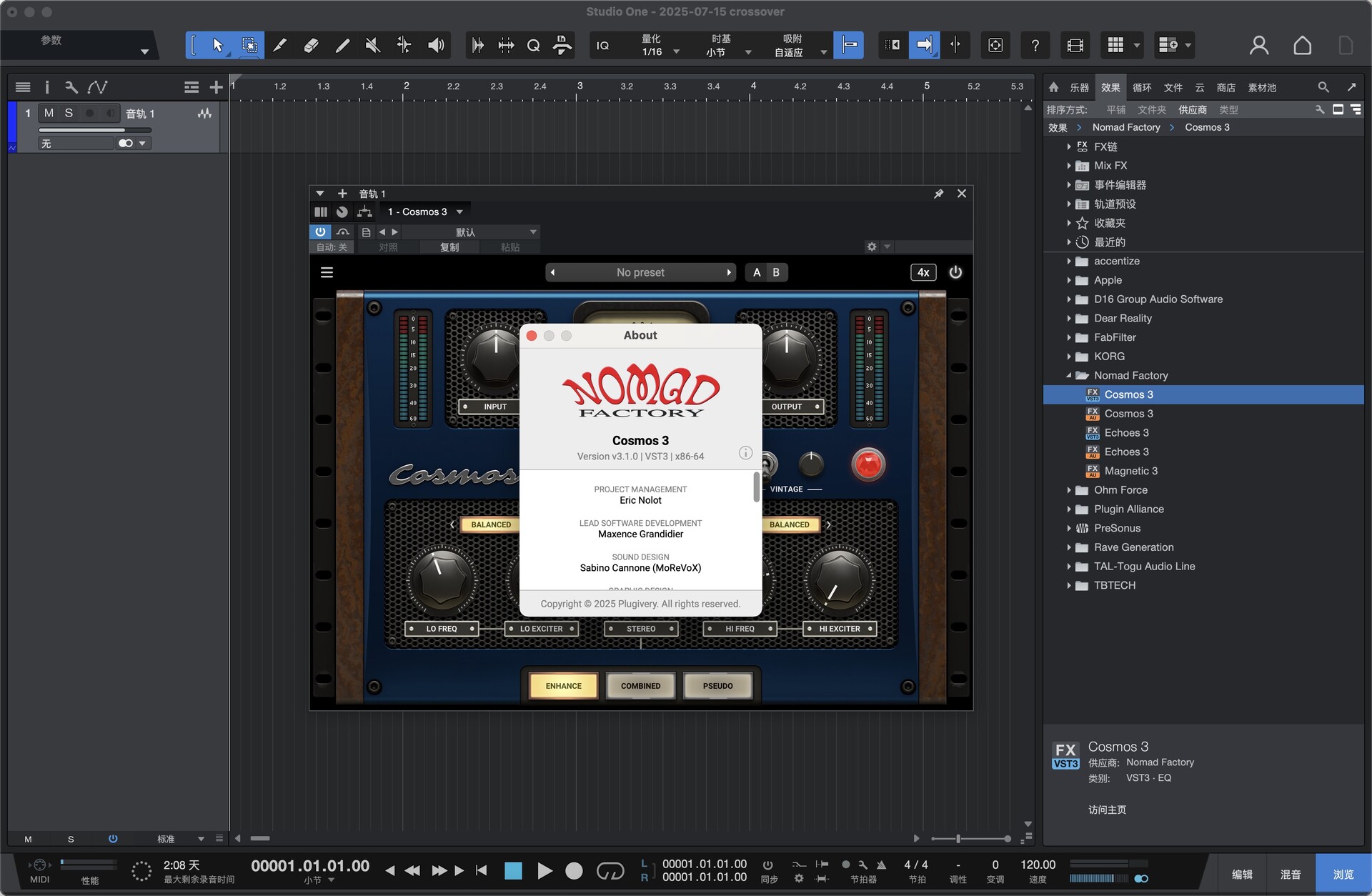Open the track inspector i icon

click(x=47, y=87)
